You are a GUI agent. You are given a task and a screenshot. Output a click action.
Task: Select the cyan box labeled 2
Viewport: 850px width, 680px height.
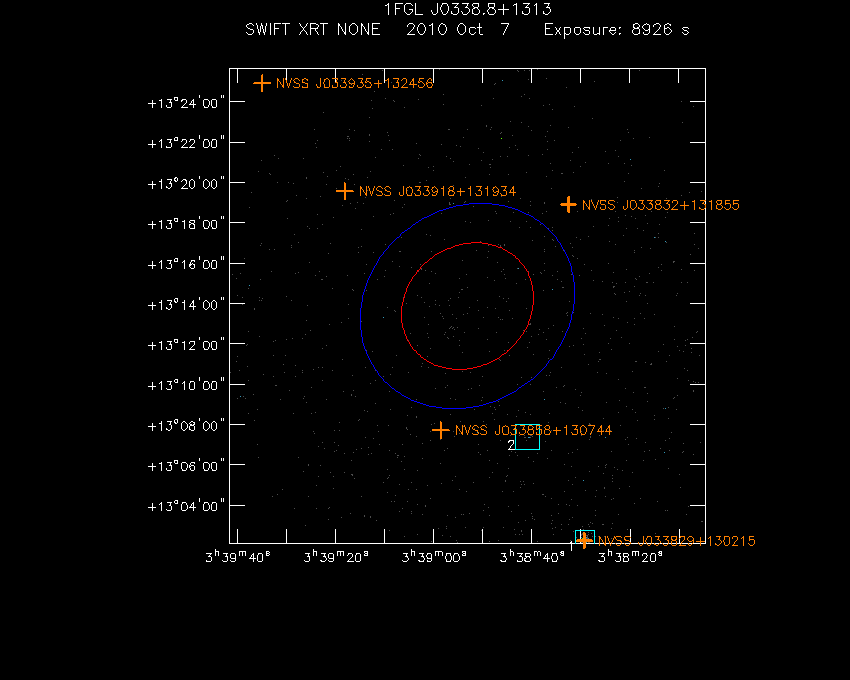pos(527,437)
